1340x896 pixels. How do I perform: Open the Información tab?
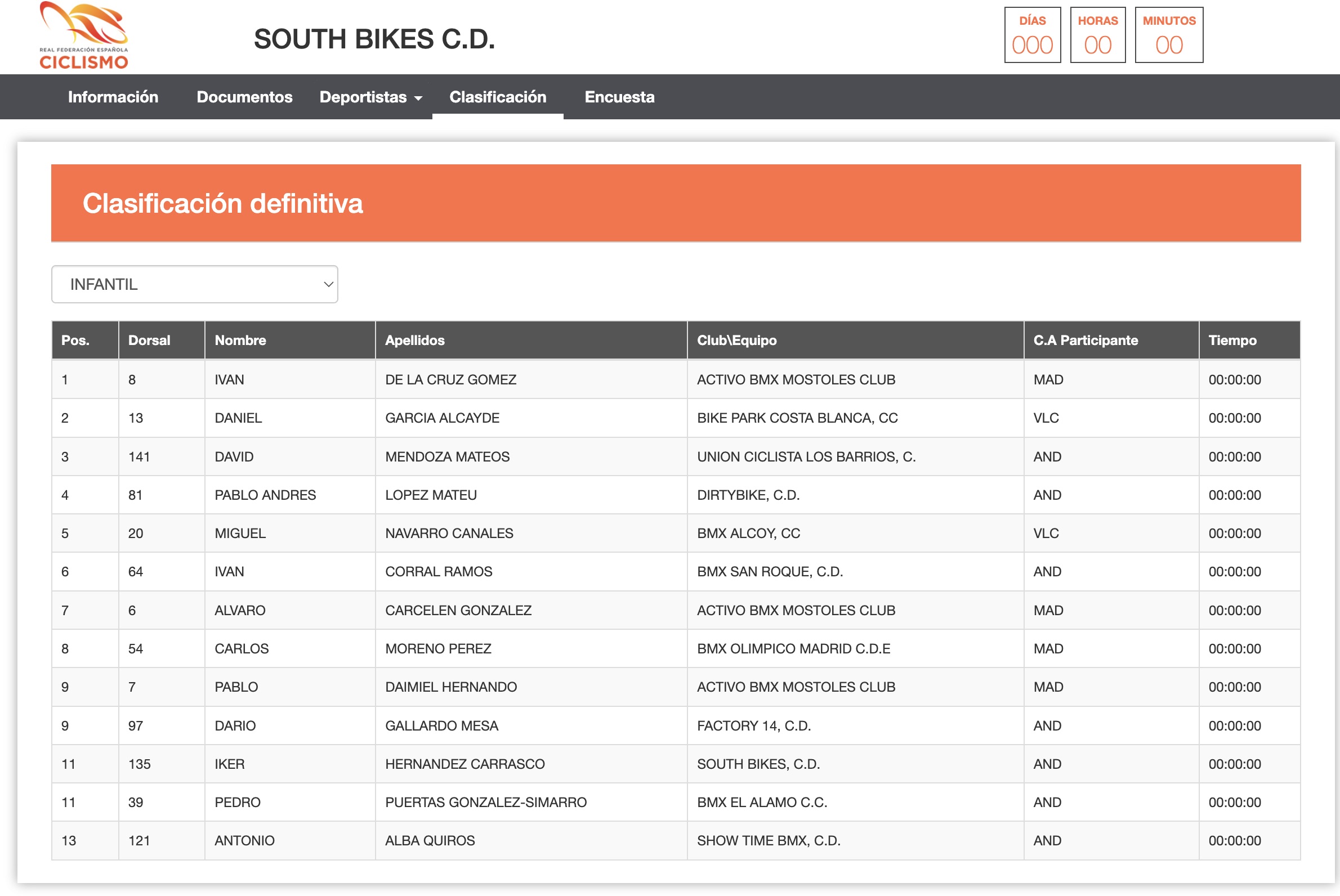click(x=113, y=97)
